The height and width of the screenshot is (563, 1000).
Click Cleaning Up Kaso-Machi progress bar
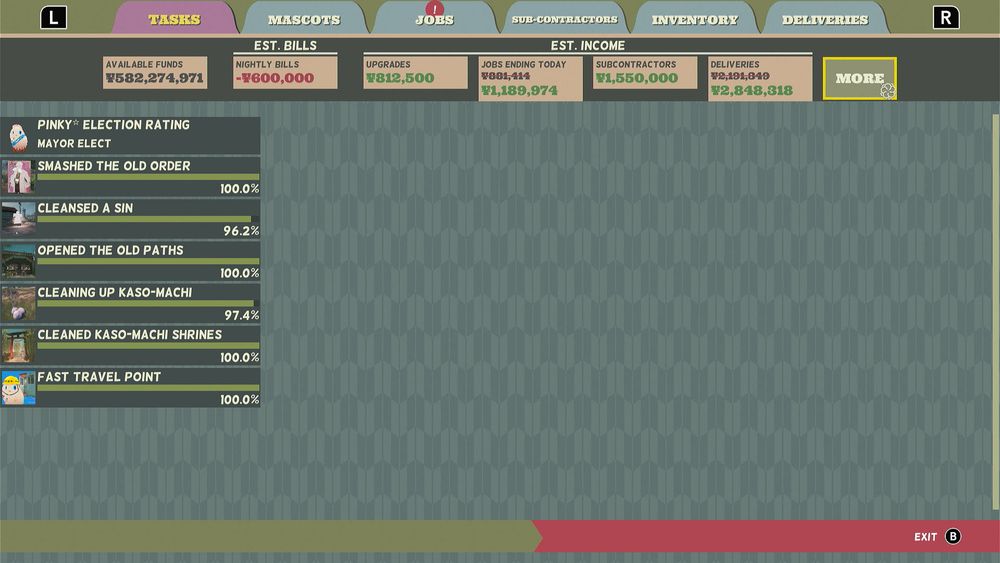148,303
